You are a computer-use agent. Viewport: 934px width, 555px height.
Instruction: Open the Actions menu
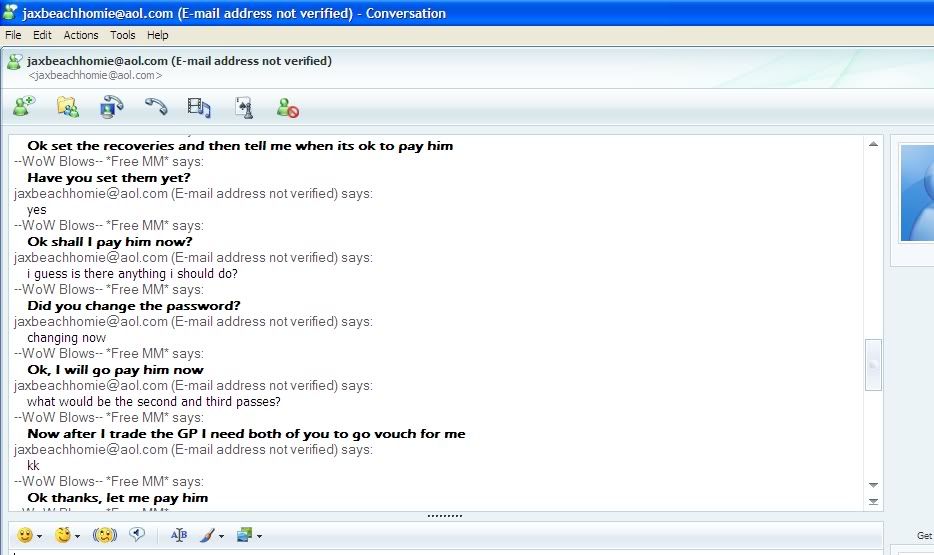(81, 35)
